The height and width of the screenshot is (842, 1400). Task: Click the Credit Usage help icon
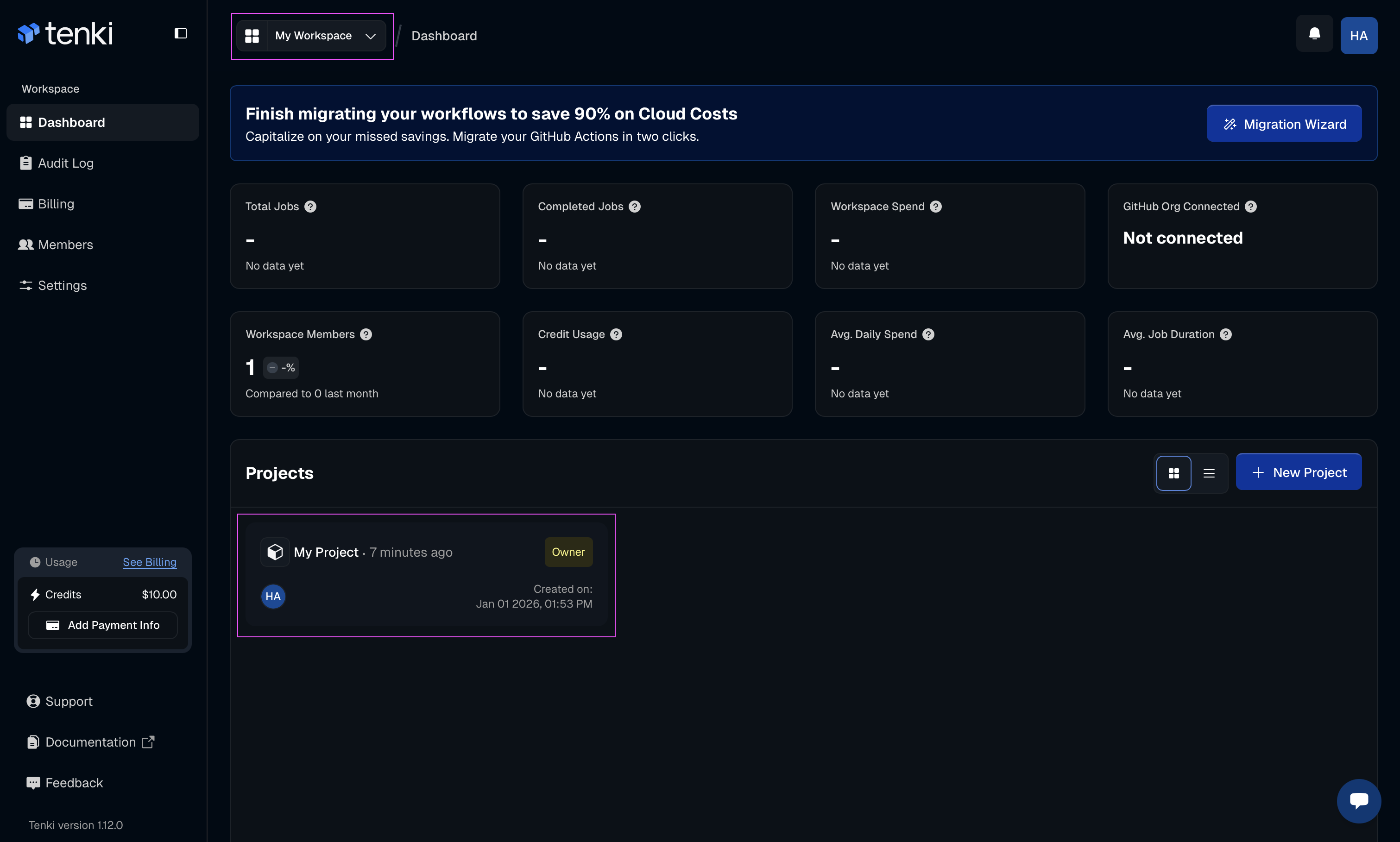pyautogui.click(x=616, y=334)
